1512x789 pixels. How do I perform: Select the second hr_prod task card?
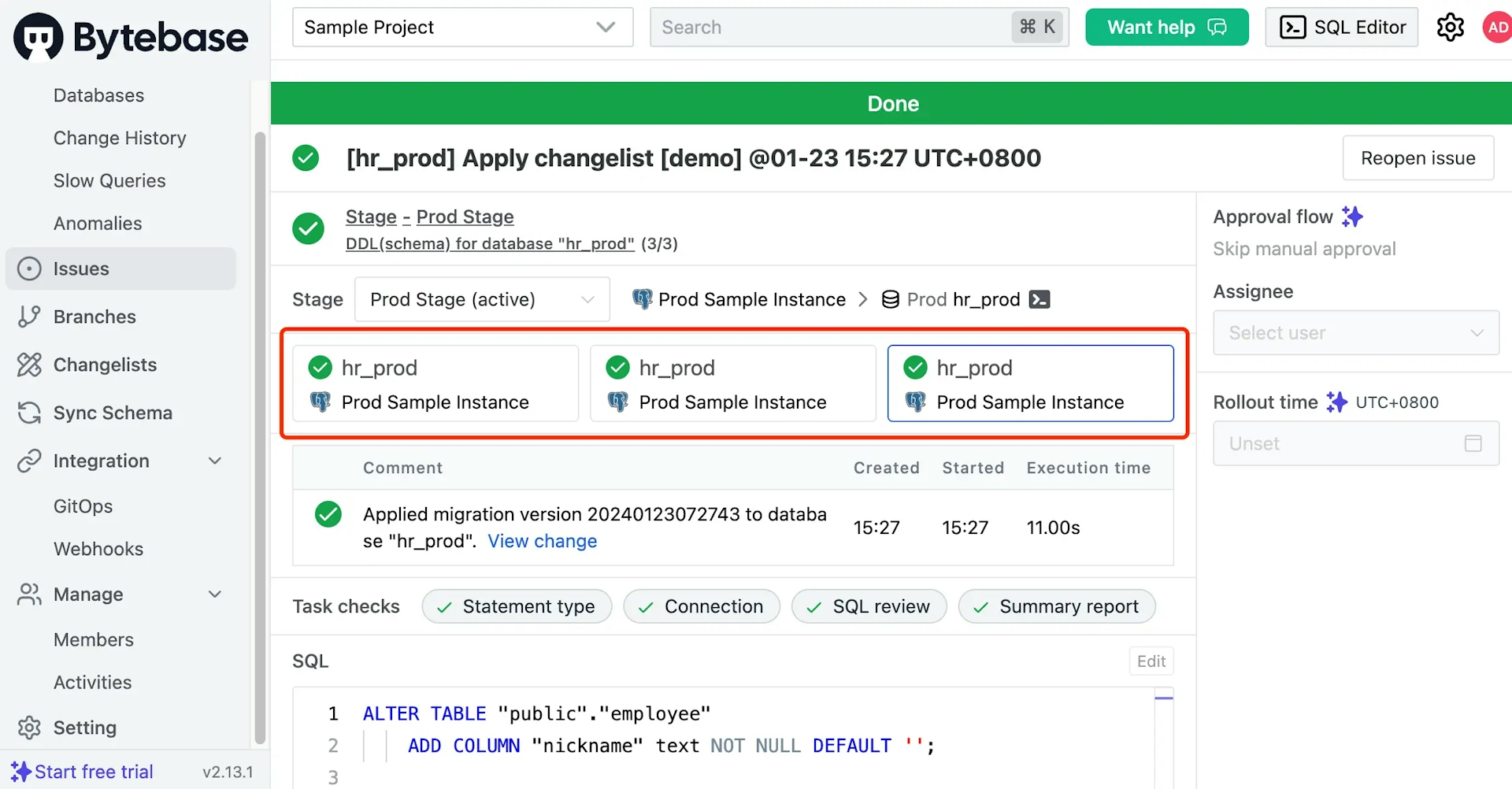tap(732, 383)
